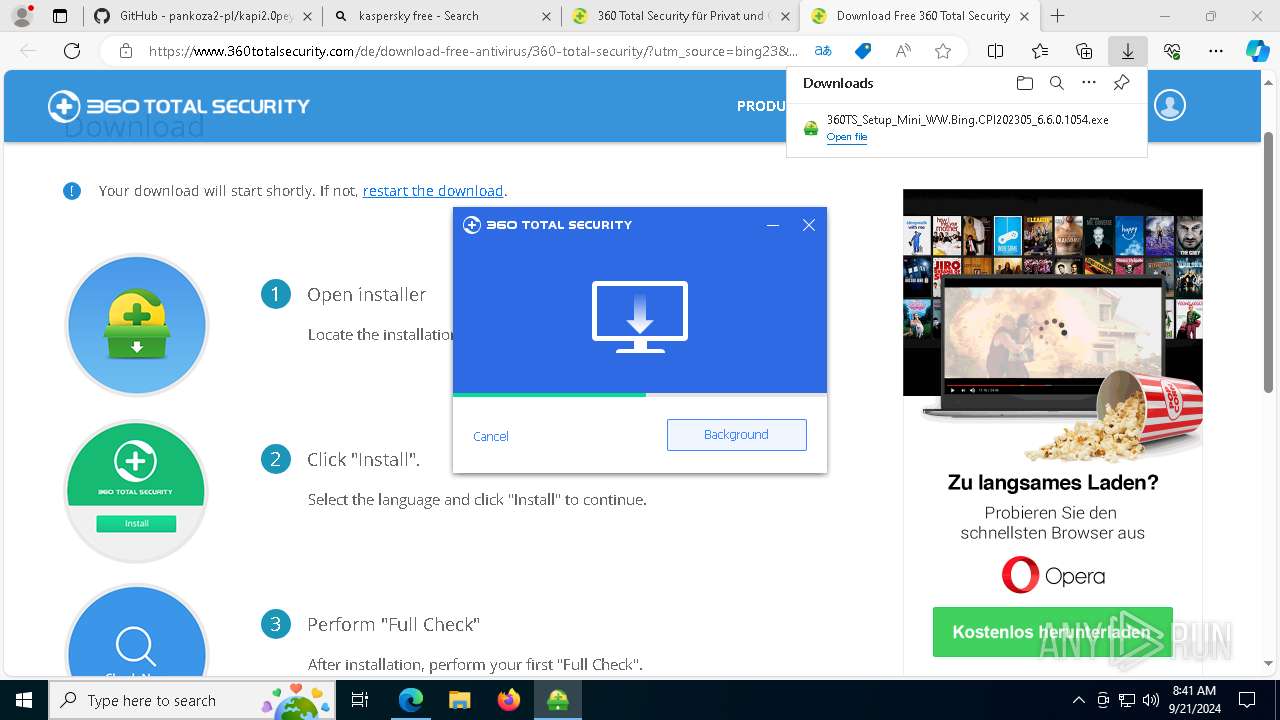Refresh the page with reload icon
This screenshot has width=1280, height=720.
click(72, 51)
